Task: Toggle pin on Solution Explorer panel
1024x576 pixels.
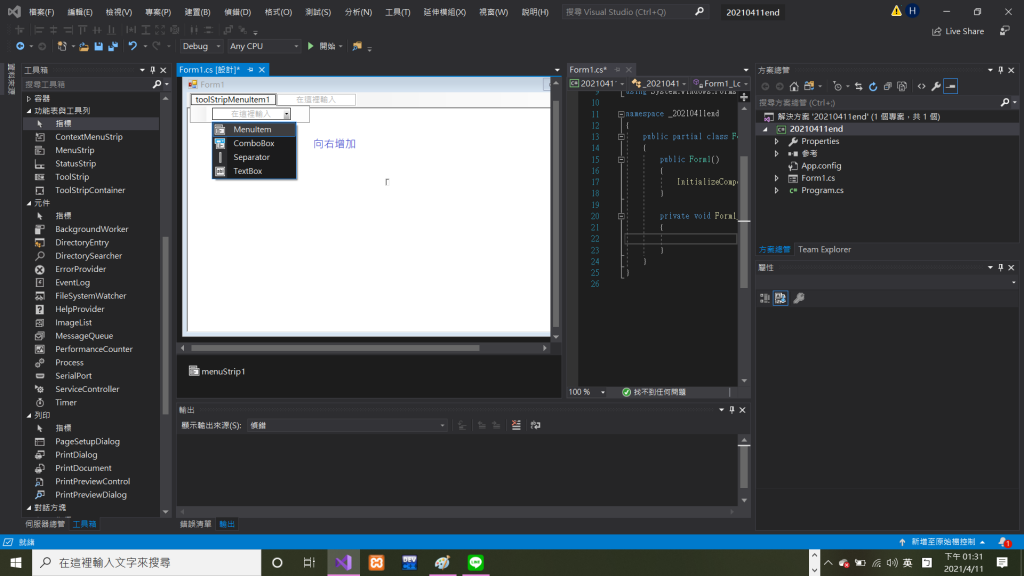Action: [x=1000, y=70]
